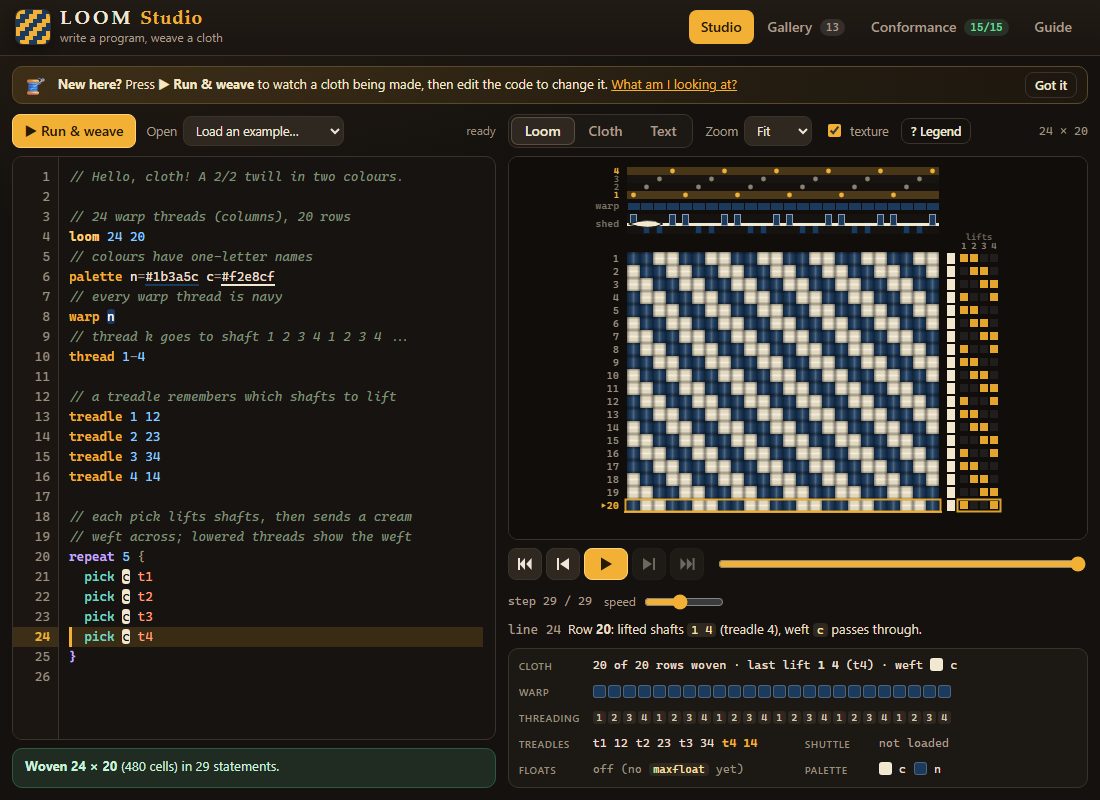Click the cream c palette swatch
This screenshot has height=800, width=1100.
click(x=885, y=768)
